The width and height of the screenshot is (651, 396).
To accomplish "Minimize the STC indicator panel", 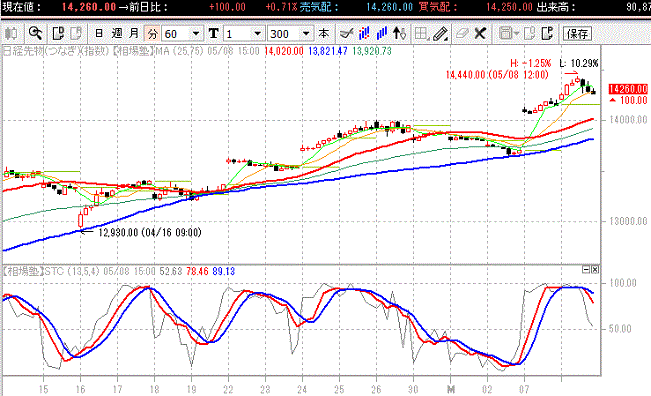I will (586, 270).
